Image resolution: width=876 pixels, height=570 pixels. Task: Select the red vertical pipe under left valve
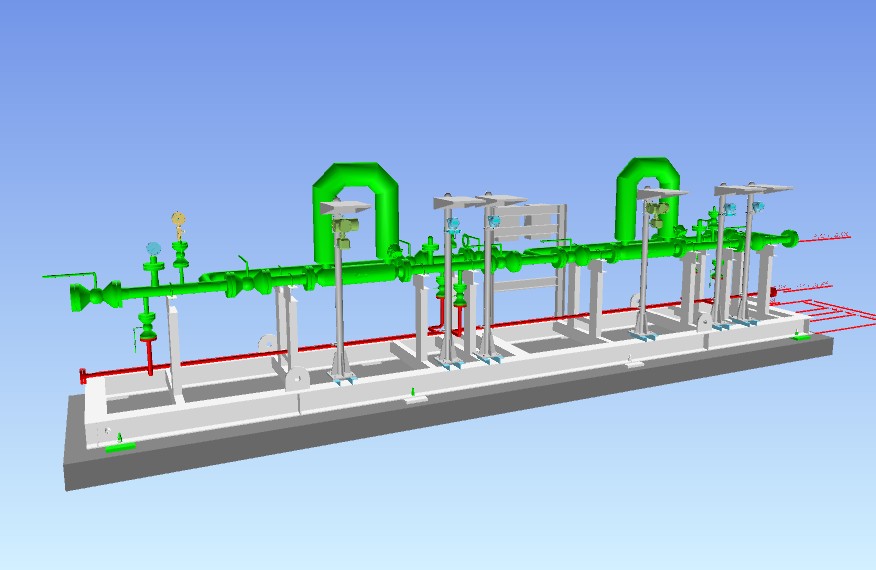pyautogui.click(x=150, y=357)
